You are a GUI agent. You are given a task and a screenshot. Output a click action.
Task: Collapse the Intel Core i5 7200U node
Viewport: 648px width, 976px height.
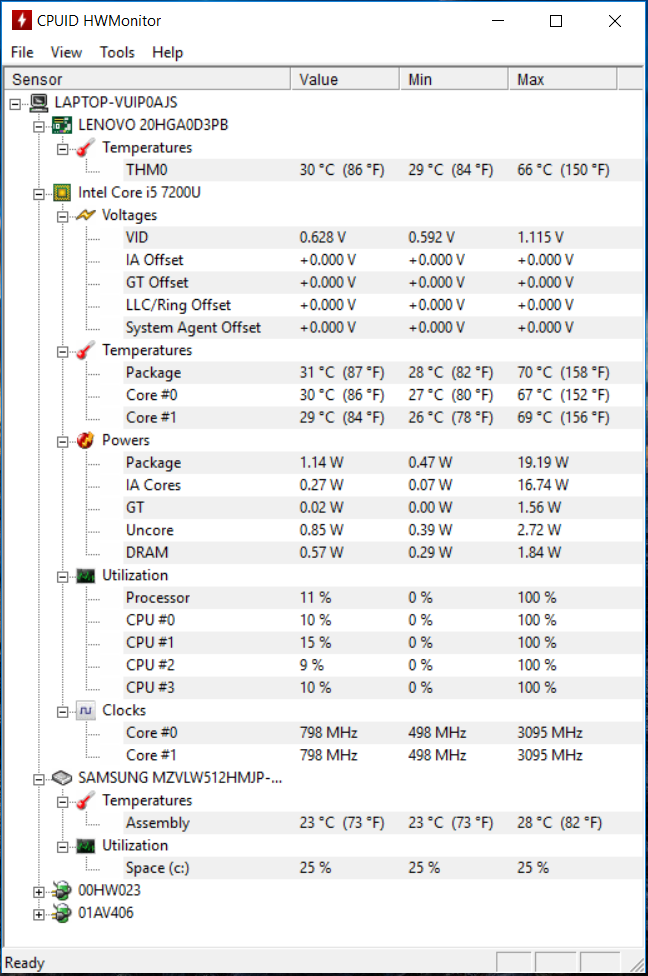click(x=39, y=194)
